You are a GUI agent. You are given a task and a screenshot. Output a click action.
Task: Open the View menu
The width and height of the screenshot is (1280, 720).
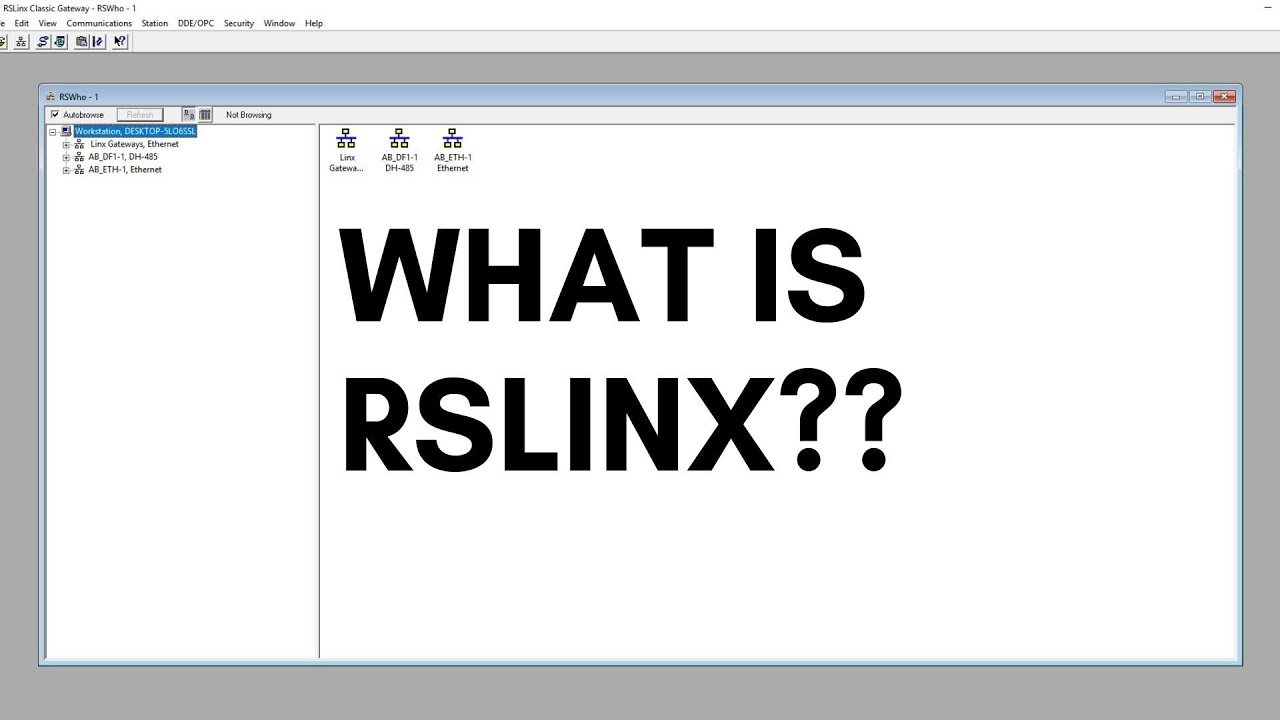pyautogui.click(x=47, y=23)
